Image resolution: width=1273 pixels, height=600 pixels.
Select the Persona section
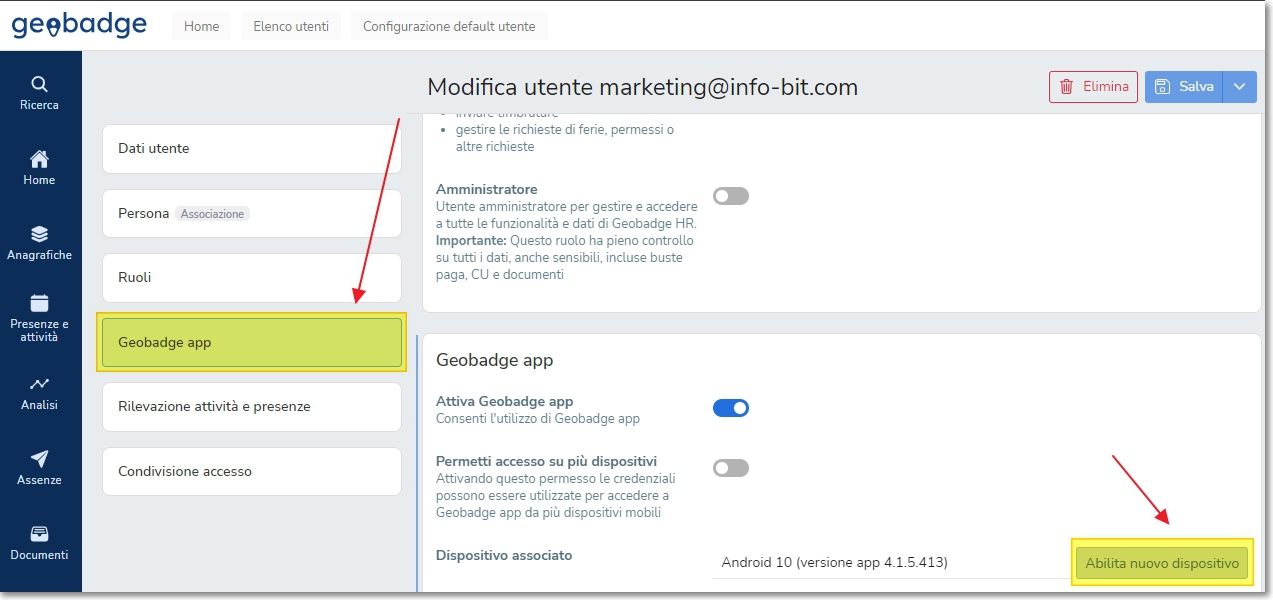point(252,213)
